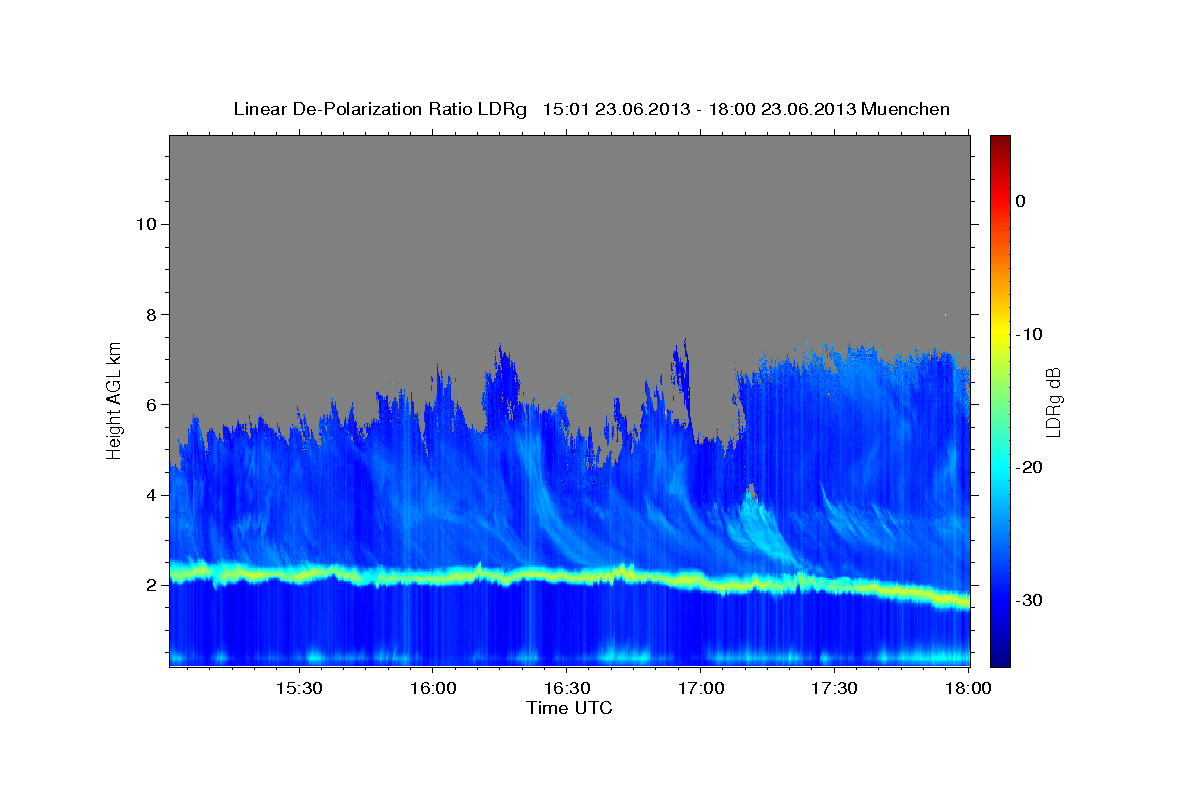Click the colorbar value label 0
This screenshot has height=800, width=1200.
click(x=1021, y=201)
